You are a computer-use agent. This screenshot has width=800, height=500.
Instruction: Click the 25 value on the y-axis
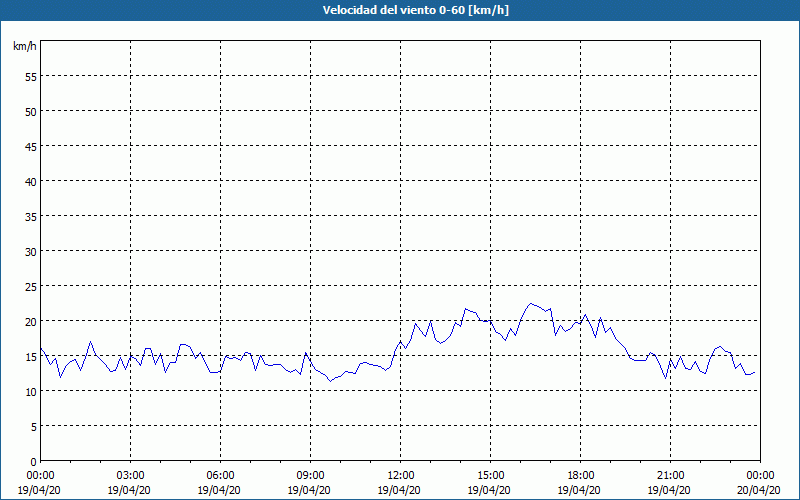click(31, 287)
